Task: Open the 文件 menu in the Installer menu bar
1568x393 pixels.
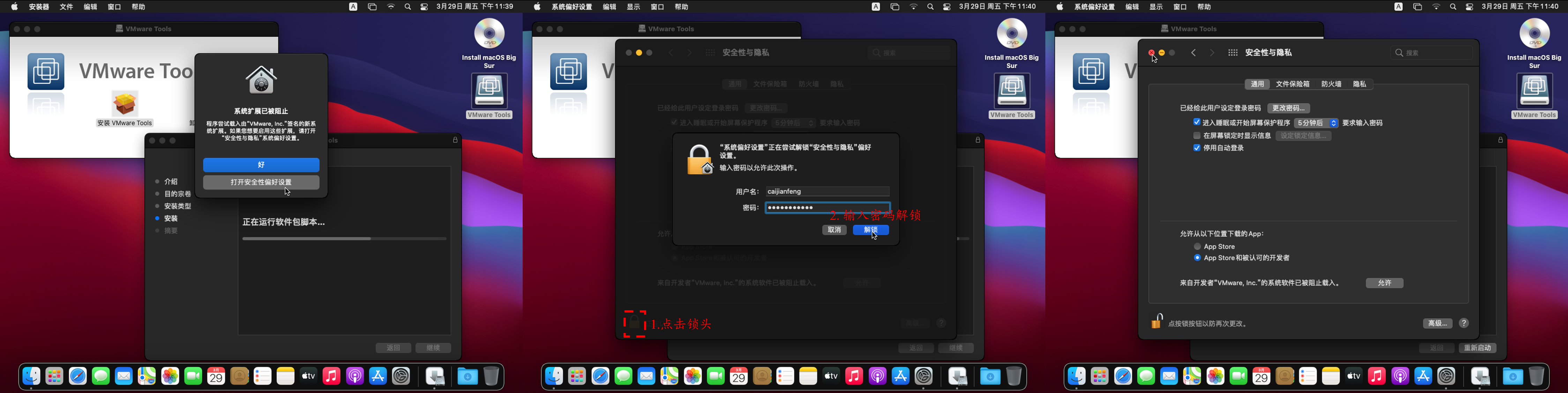Action: 66,7
